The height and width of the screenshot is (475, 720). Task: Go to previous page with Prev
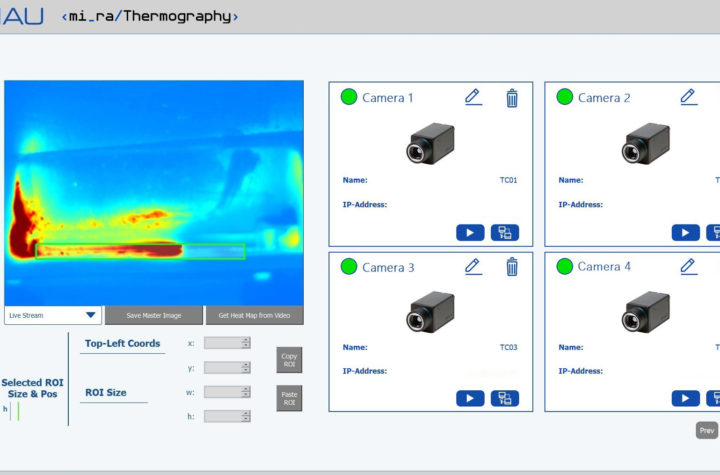[x=707, y=430]
